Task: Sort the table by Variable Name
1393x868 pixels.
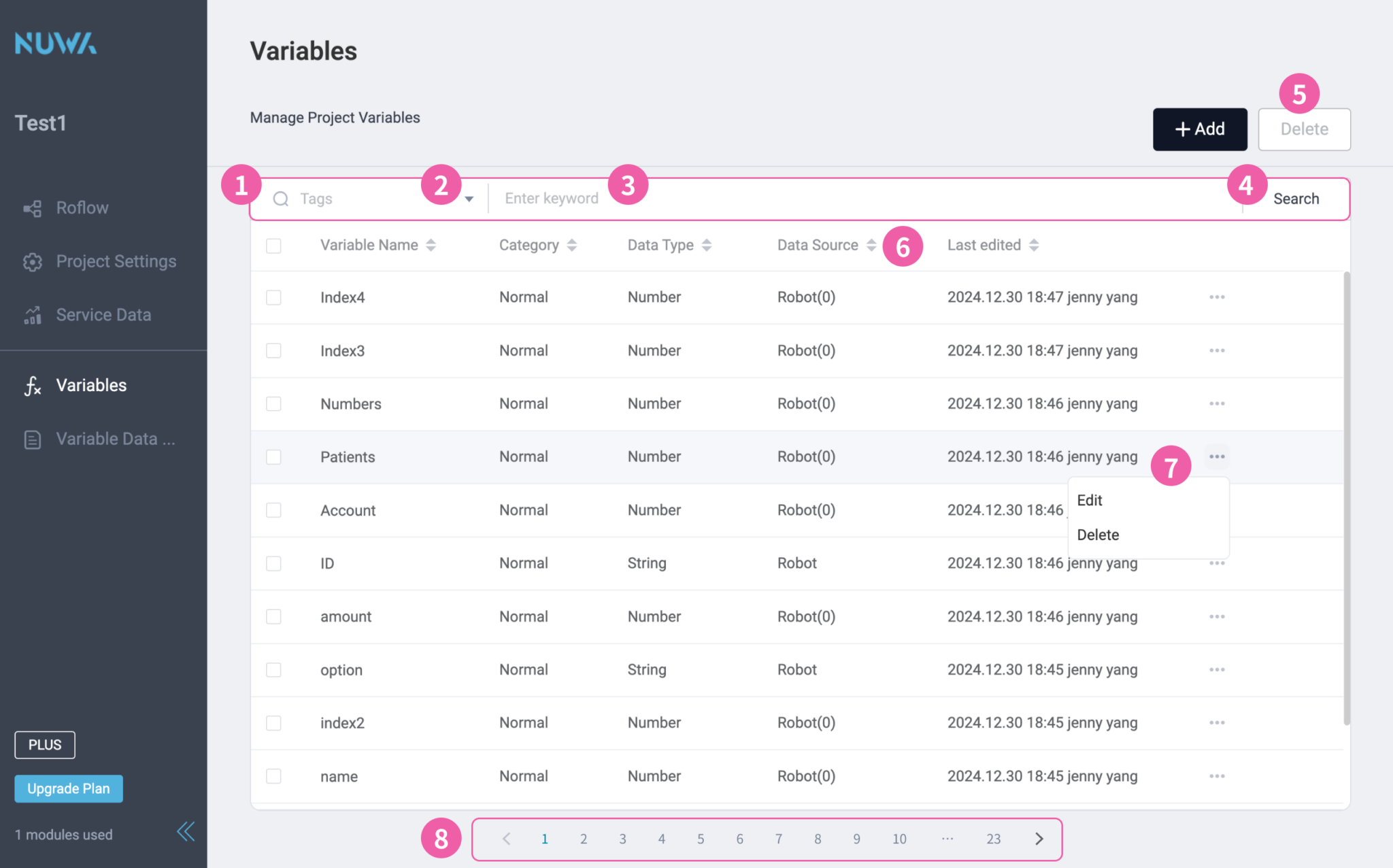Action: 431,245
